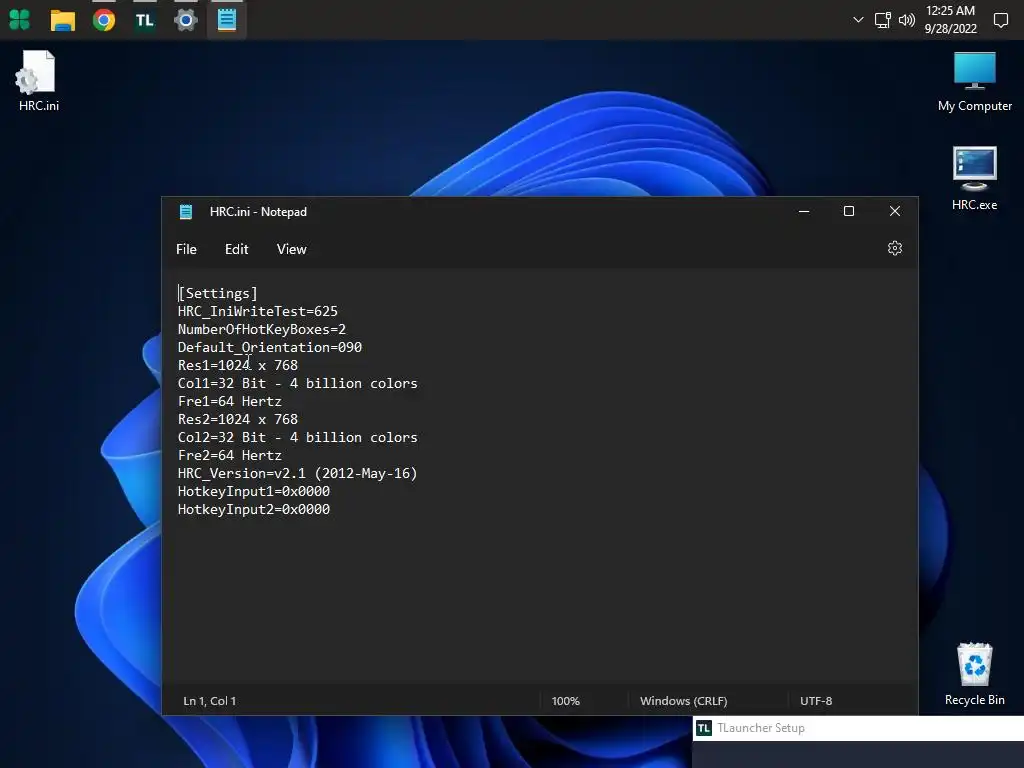
Task: Click the [Settings] line in the editor
Action: coord(218,293)
